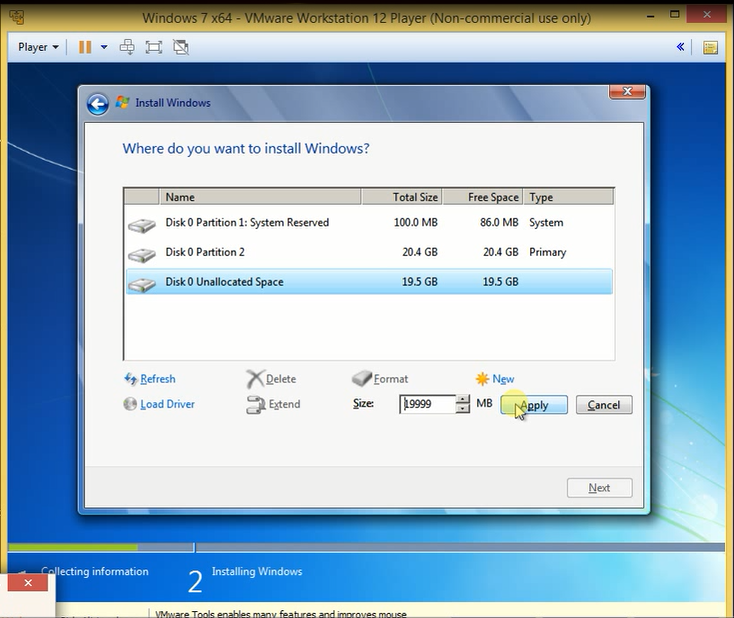Sort by Name column header
Screen dimensions: 734x618
tap(260, 197)
